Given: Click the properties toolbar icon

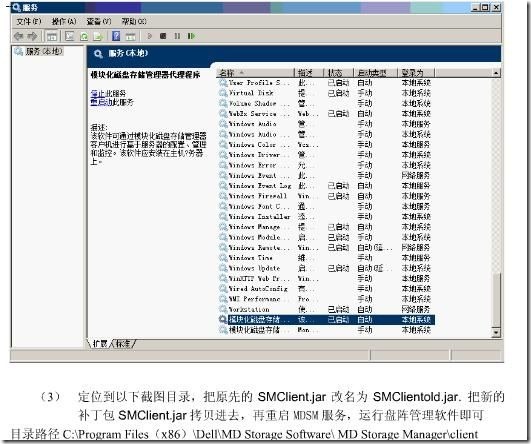Looking at the screenshot, I should tap(69, 36).
